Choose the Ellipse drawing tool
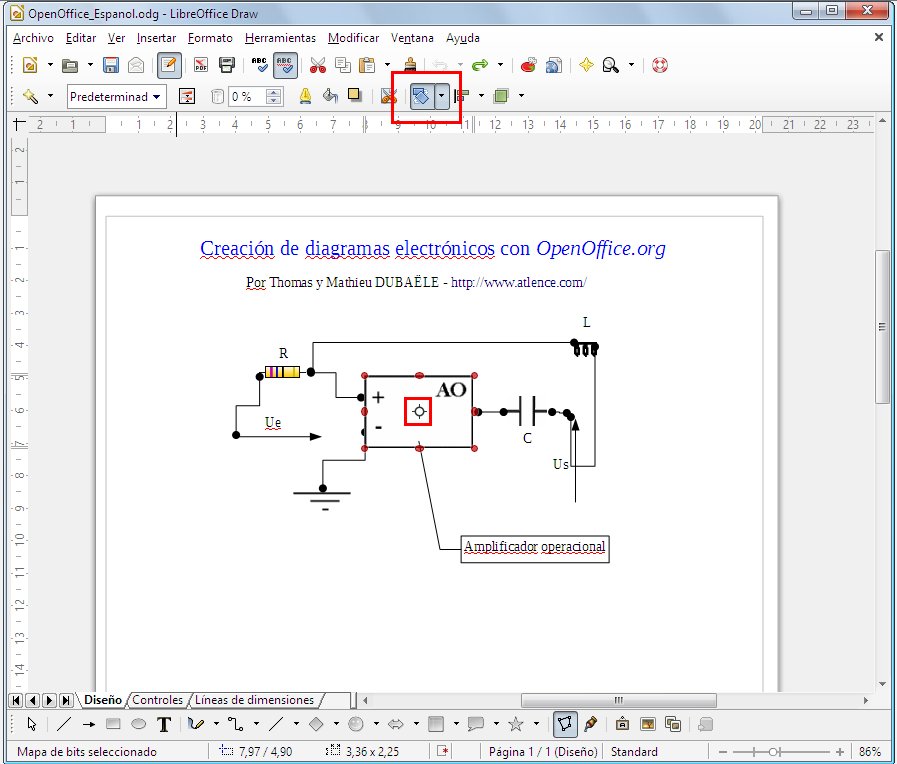 point(138,725)
